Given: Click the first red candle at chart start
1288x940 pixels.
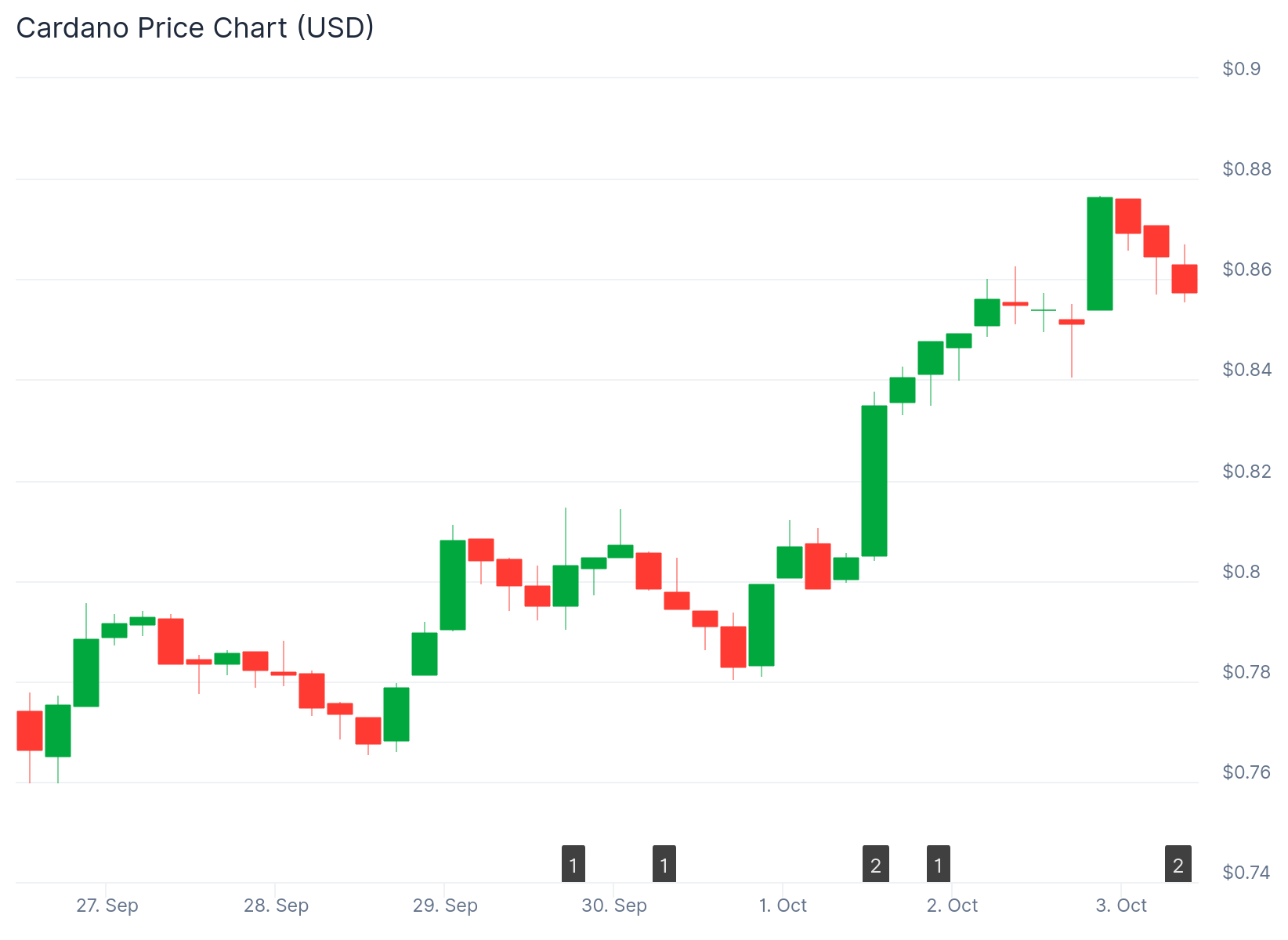Looking at the screenshot, I should [30, 730].
